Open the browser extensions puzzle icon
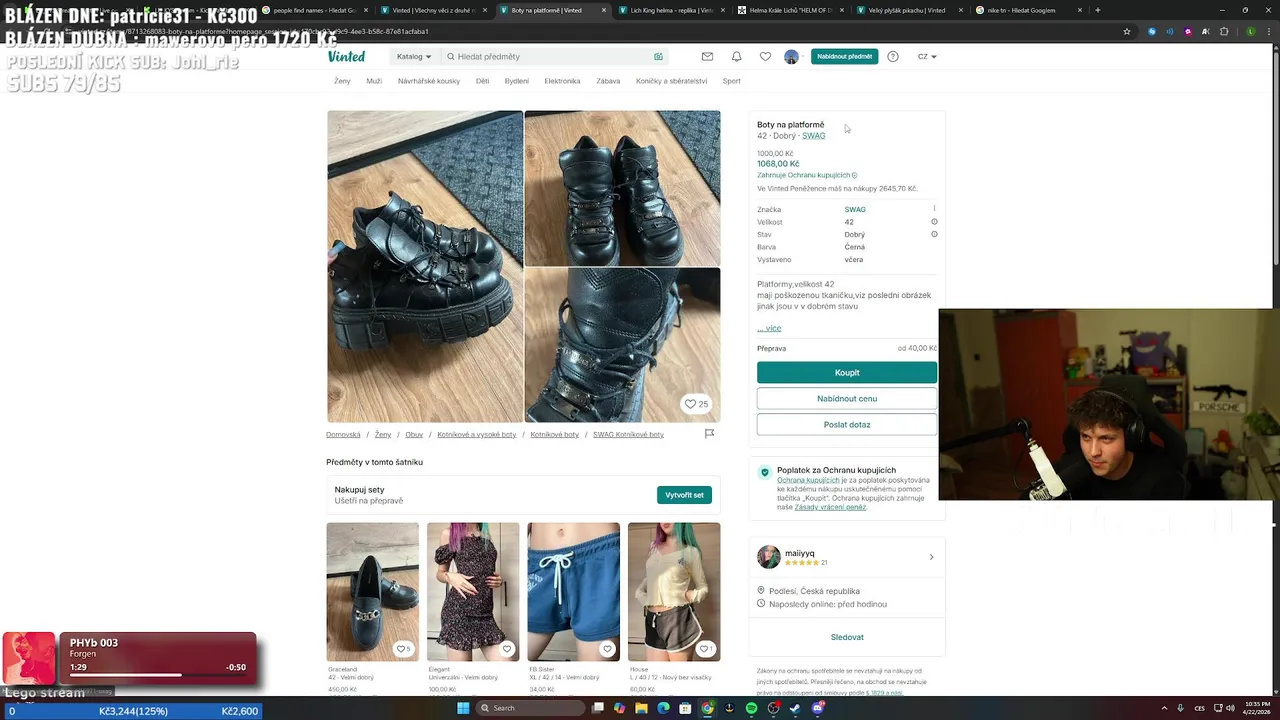This screenshot has height=720, width=1280. pyautogui.click(x=1224, y=31)
